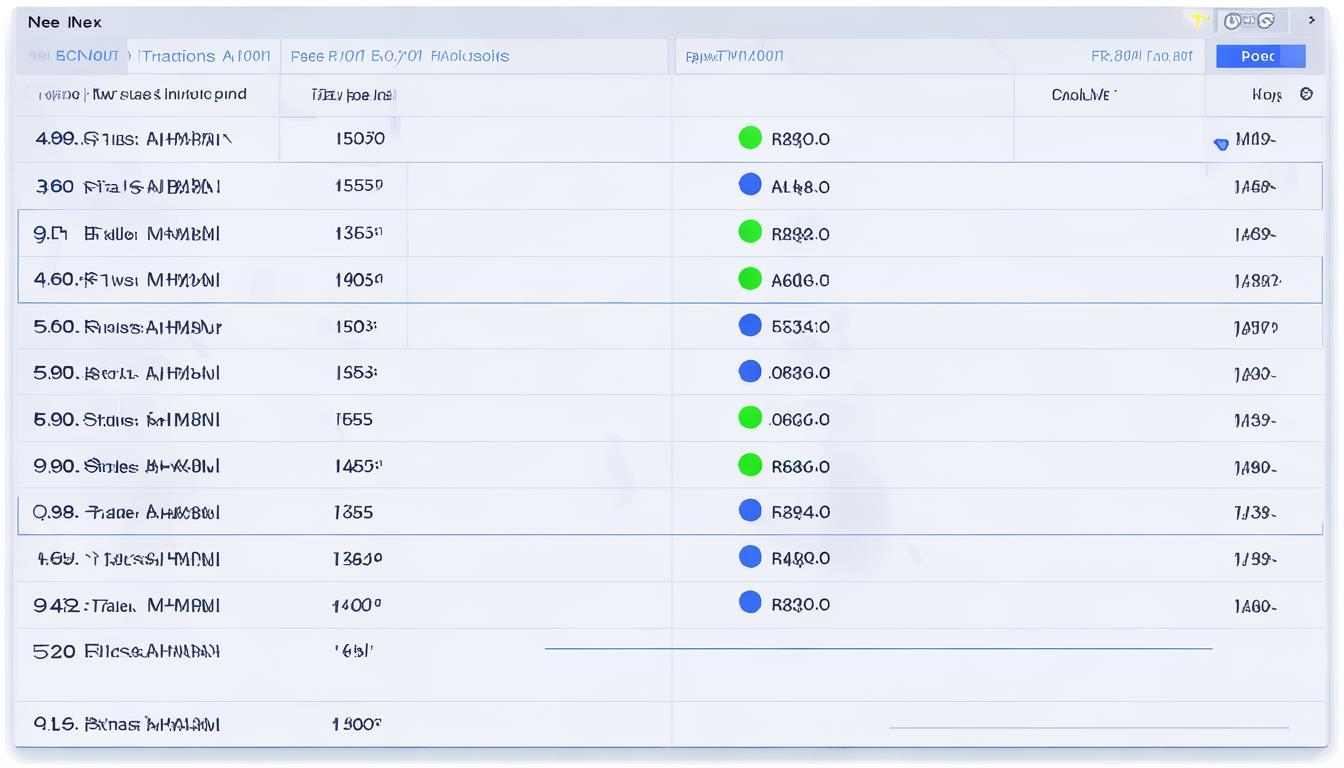The height and width of the screenshot is (768, 1344).
Task: Open the Fapw TVN.00n filter field
Action: 735,56
